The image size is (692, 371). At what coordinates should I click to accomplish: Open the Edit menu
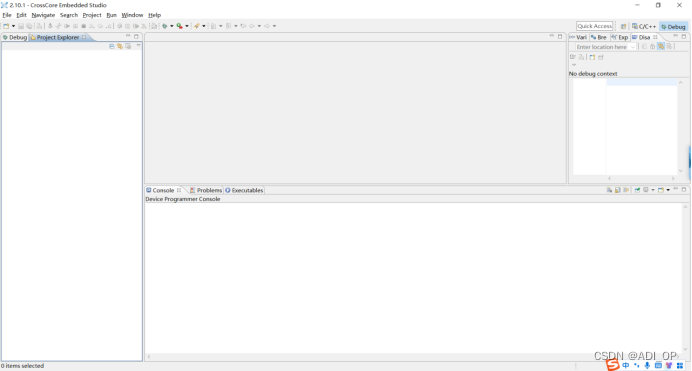click(x=21, y=15)
